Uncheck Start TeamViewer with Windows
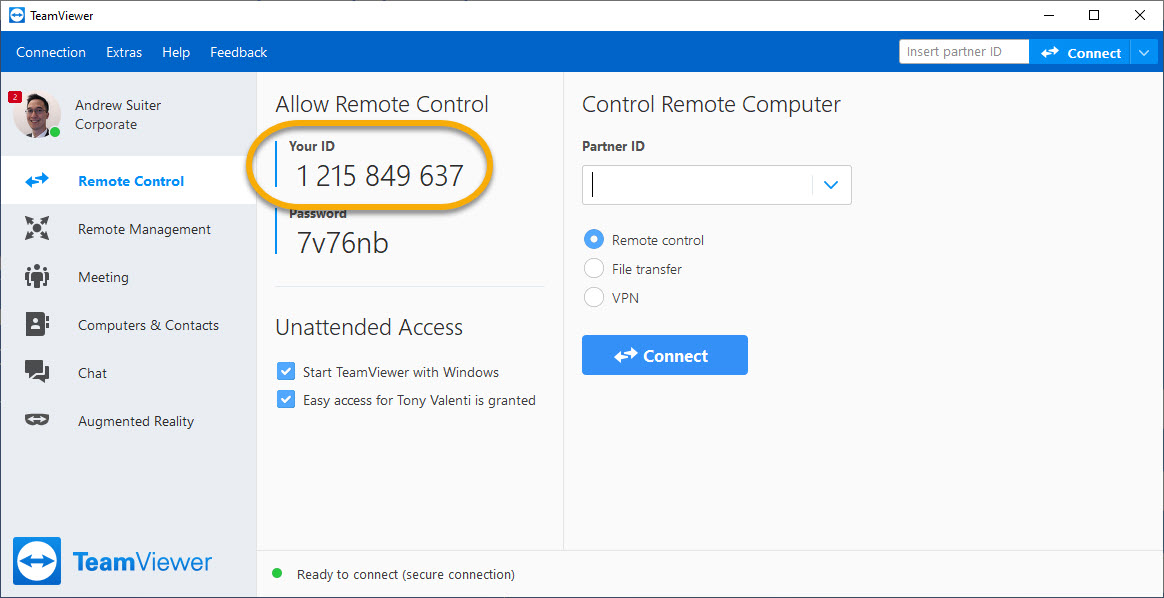 pos(286,371)
